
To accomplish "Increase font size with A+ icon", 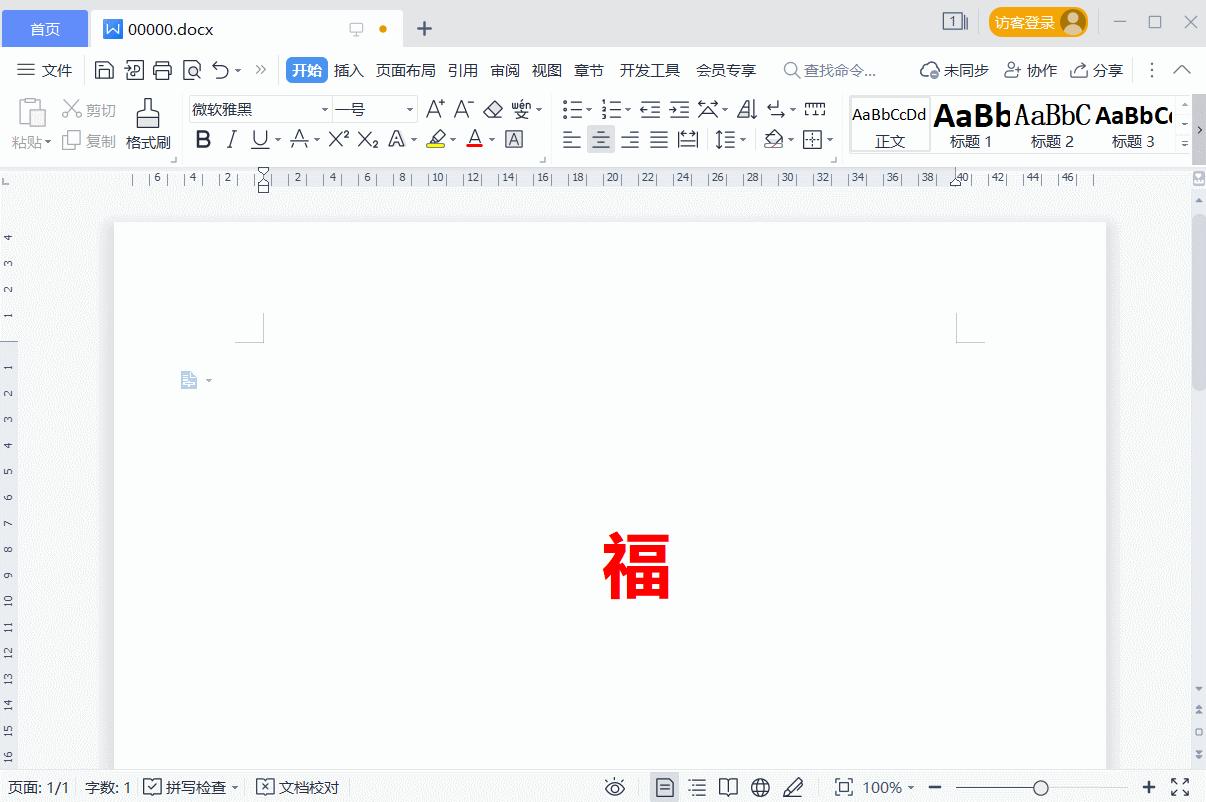I will tap(435, 109).
